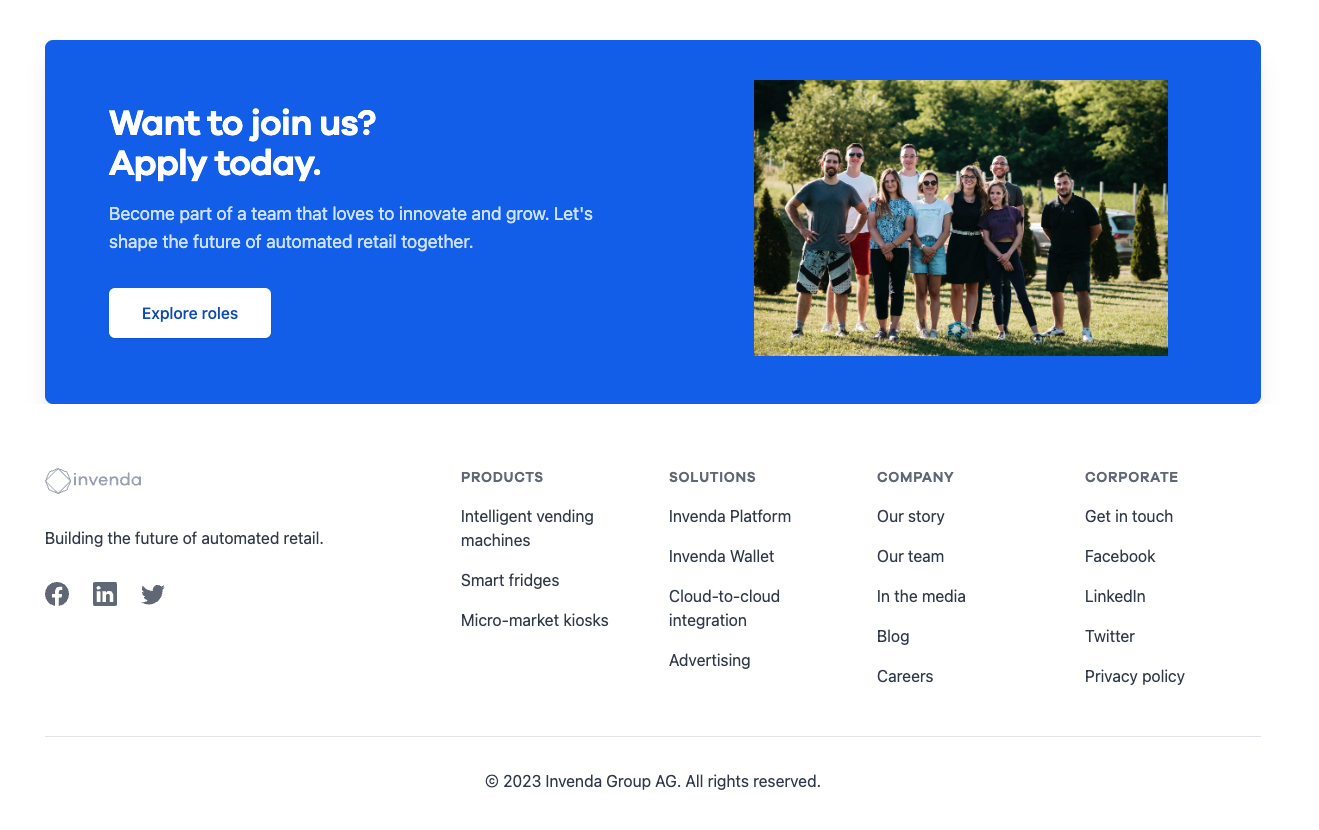Click 'Building the future of automated retail' tagline
This screenshot has height=830, width=1319.
click(x=184, y=538)
